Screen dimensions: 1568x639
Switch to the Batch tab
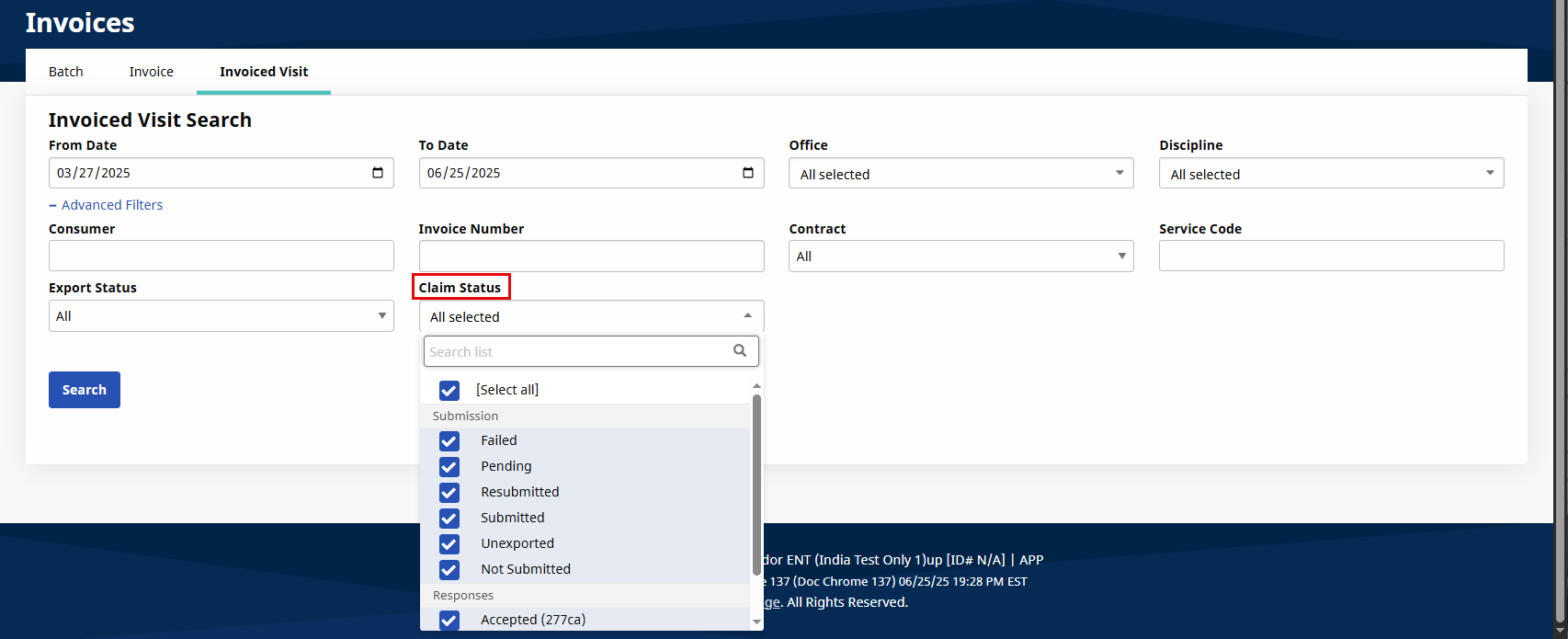[x=66, y=72]
